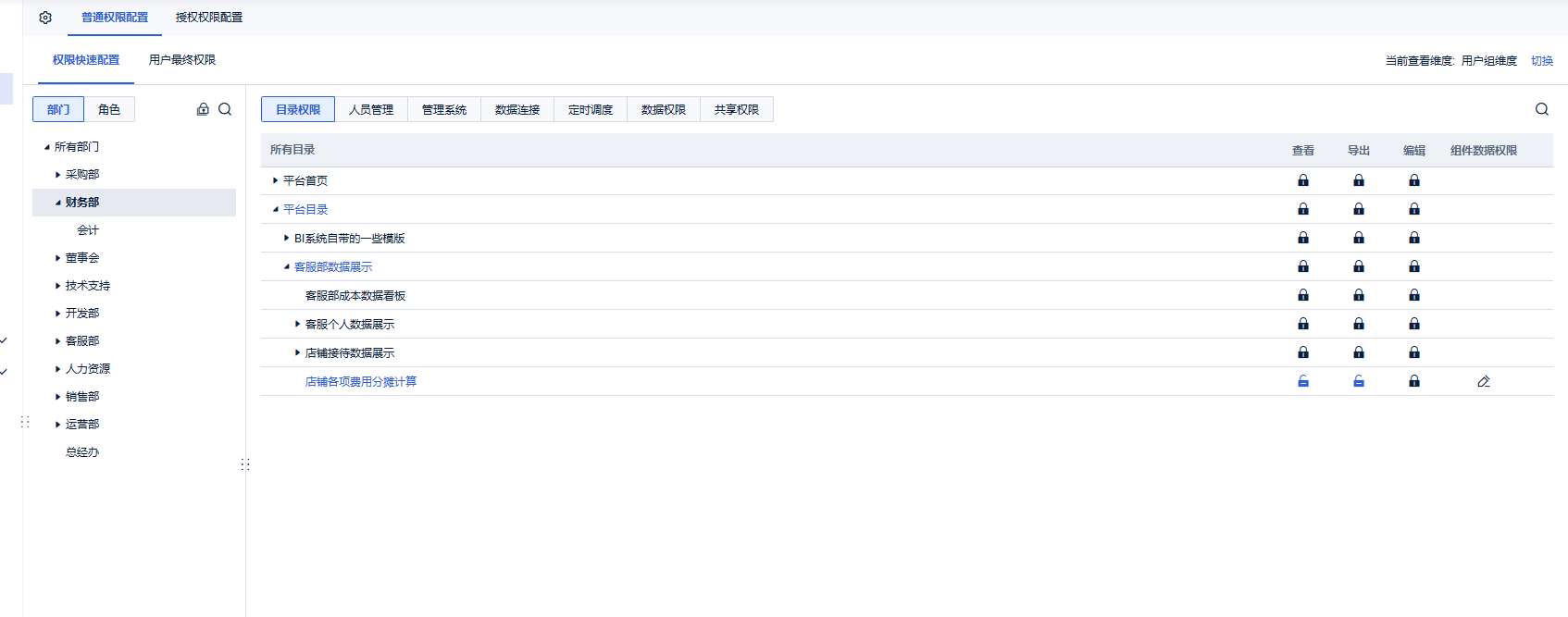This screenshot has height=617, width=1568.
Task: Toggle 编辑 lock for 店铺接待数据展示
Action: point(1414,352)
